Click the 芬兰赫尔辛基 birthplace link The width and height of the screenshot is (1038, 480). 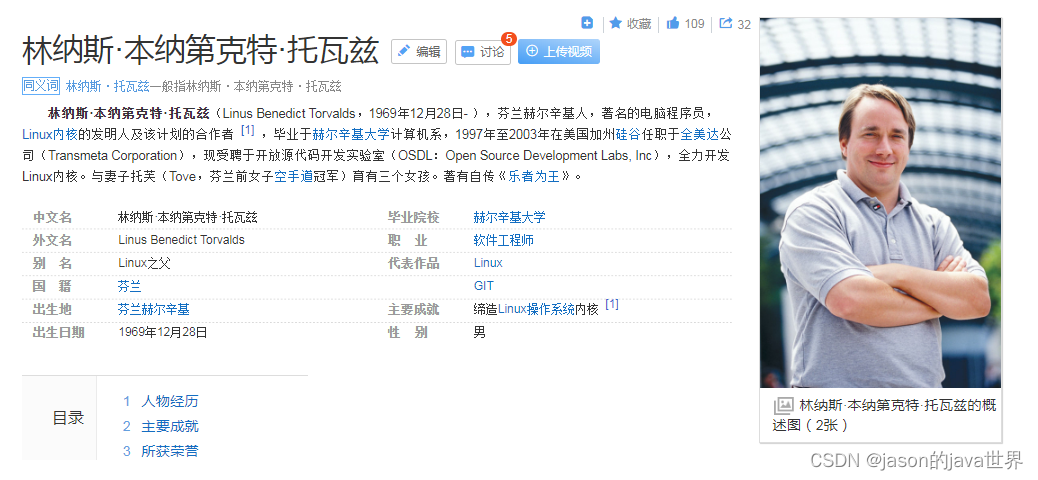153,309
